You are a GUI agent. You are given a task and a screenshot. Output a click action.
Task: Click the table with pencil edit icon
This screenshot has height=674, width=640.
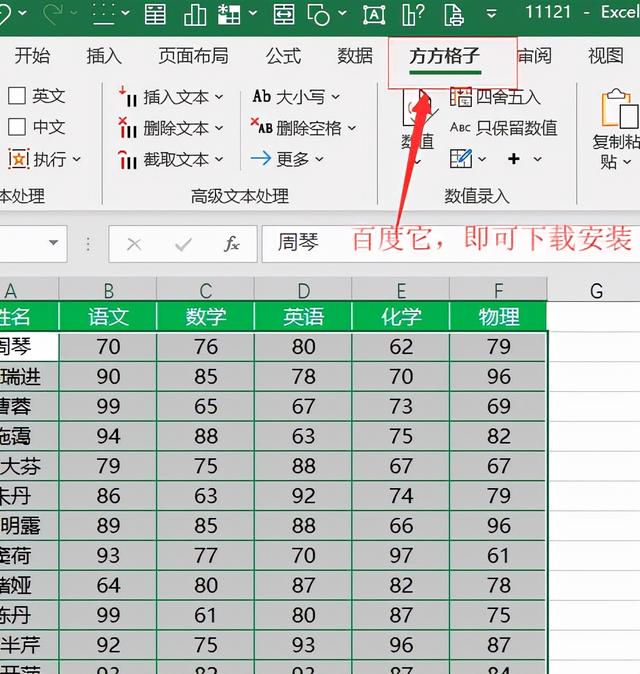[461, 159]
